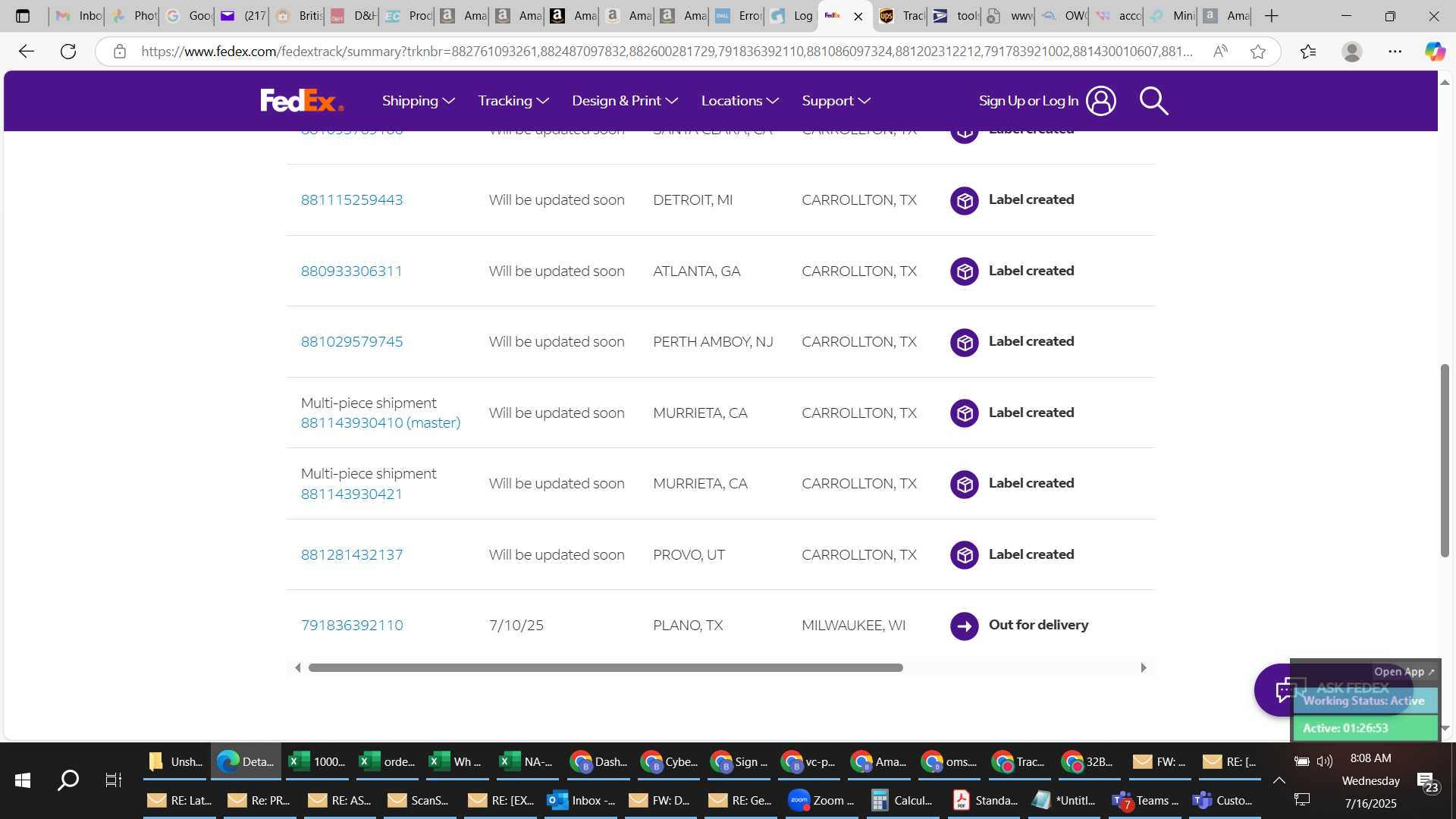The height and width of the screenshot is (819, 1456).
Task: Open the browser profile avatar
Action: tap(1352, 52)
